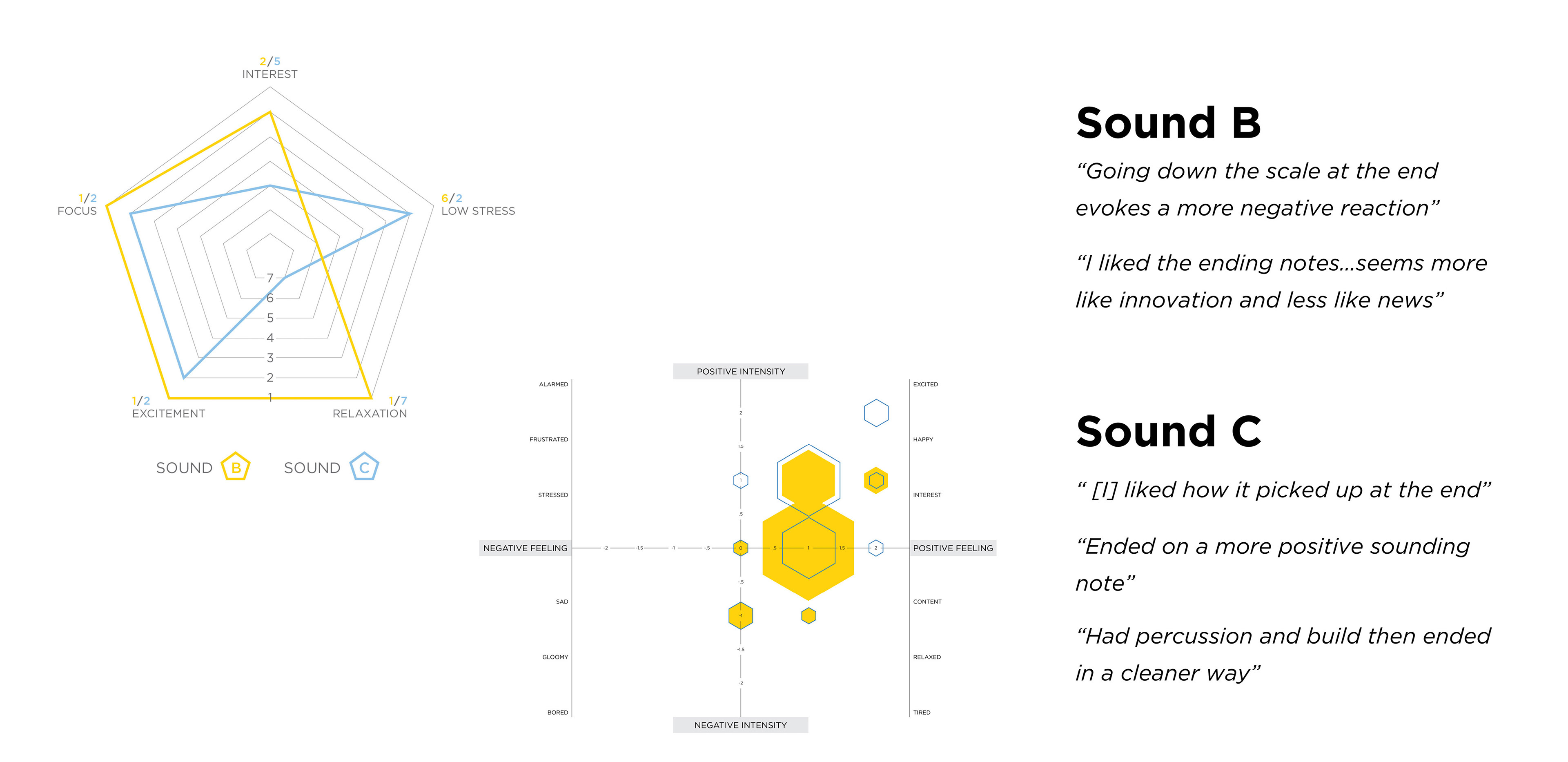Image resolution: width=1568 pixels, height=762 pixels.
Task: Select the blue hexagon marked 2 near POSITIVE FEELING
Action: [875, 548]
